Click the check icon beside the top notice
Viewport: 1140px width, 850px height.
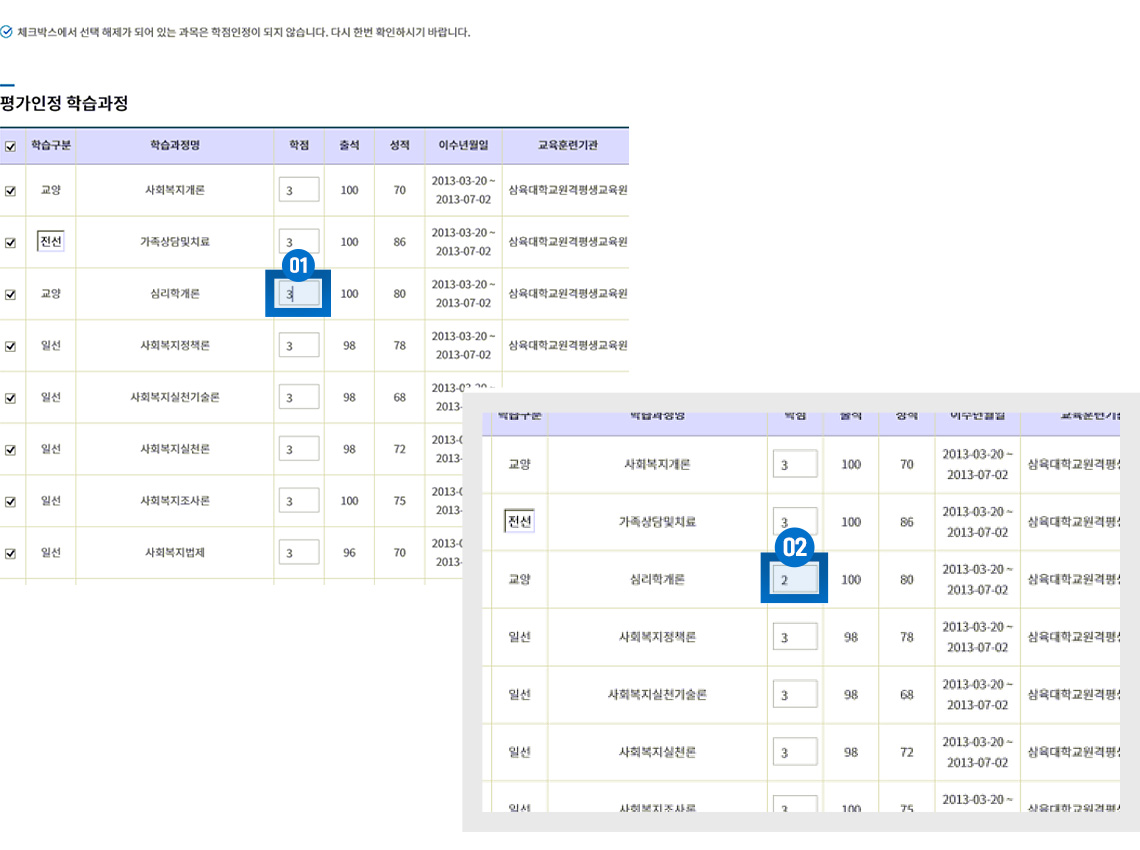coord(7,32)
